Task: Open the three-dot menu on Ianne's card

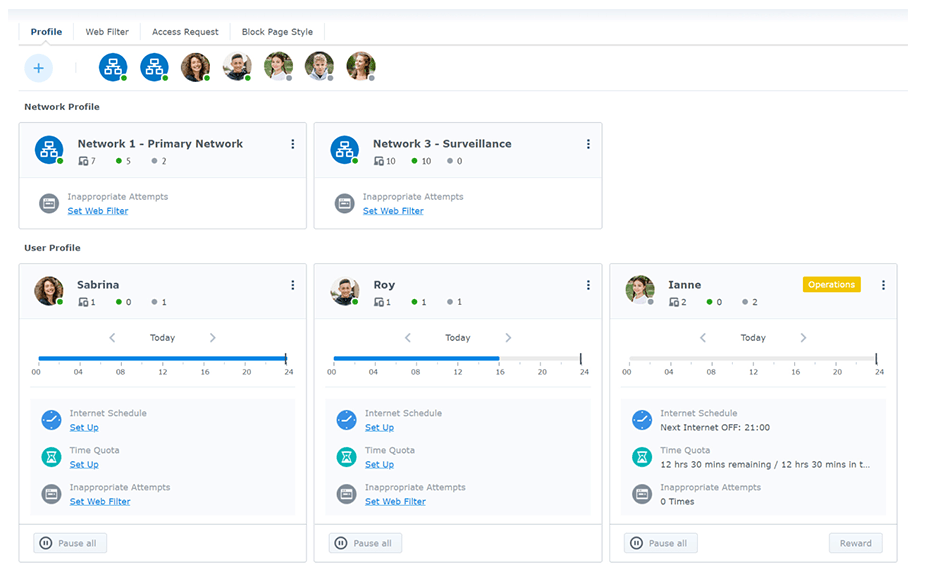Action: (x=883, y=285)
